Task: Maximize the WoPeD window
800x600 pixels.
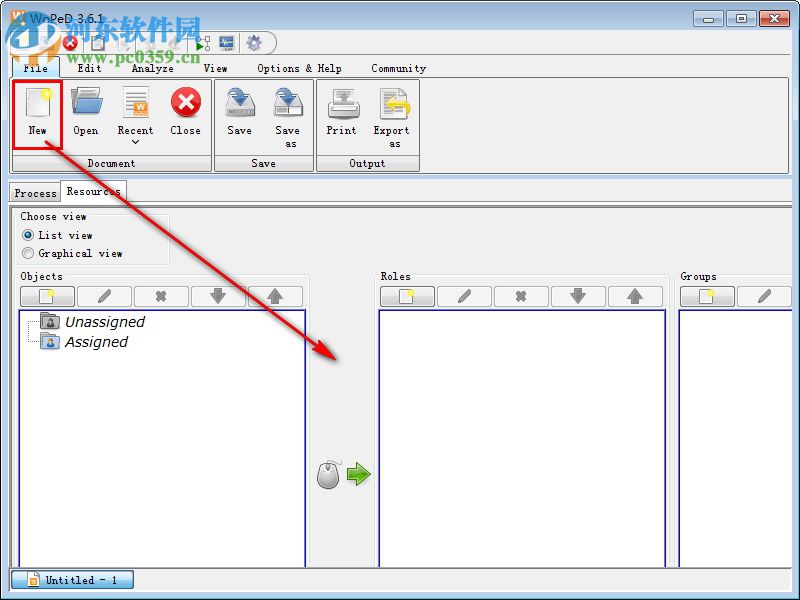Action: (741, 19)
